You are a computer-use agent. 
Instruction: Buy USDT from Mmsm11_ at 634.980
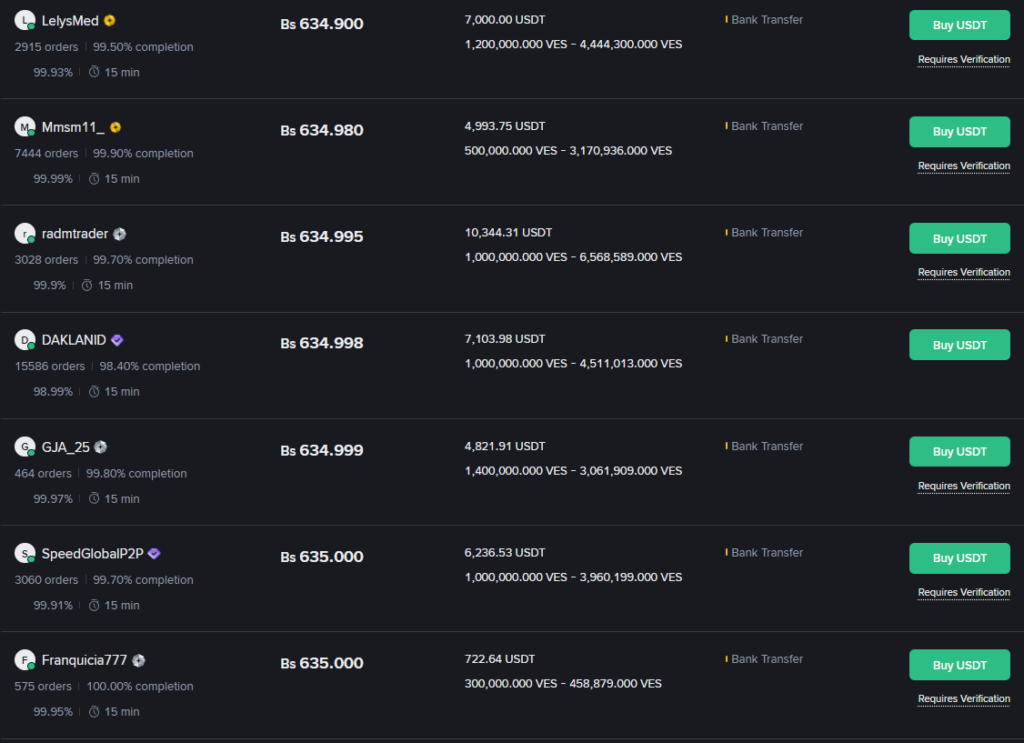tap(959, 132)
